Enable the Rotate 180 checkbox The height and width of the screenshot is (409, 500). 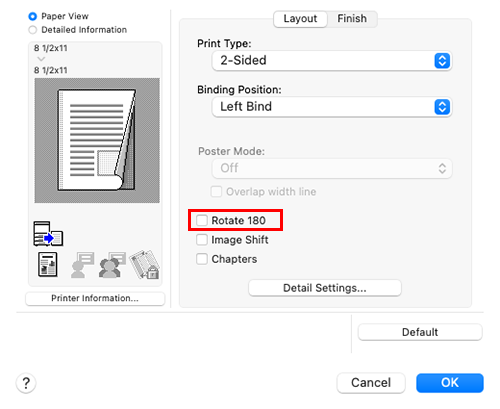pyautogui.click(x=202, y=220)
